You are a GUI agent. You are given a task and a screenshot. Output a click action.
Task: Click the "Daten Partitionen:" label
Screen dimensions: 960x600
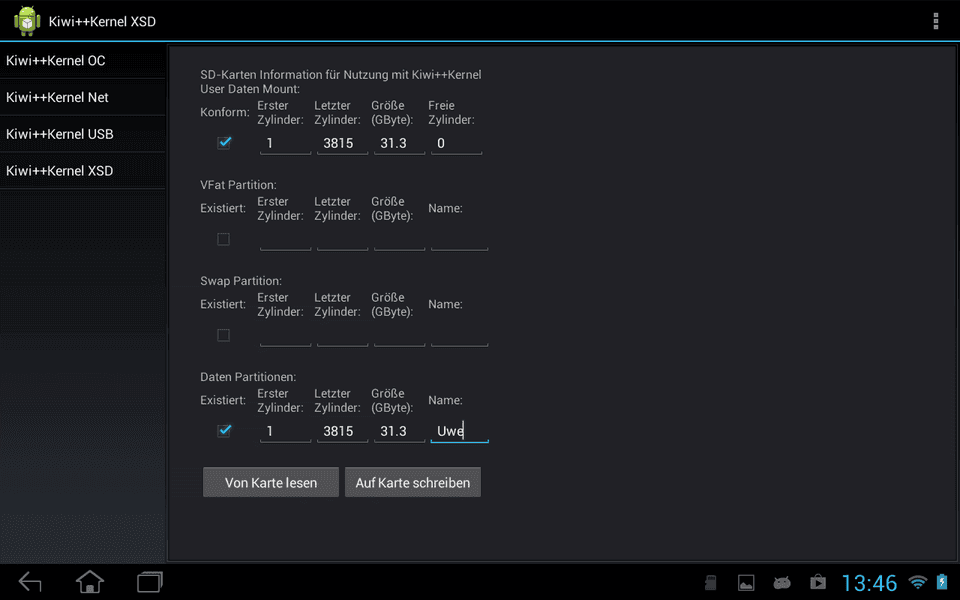click(x=248, y=377)
